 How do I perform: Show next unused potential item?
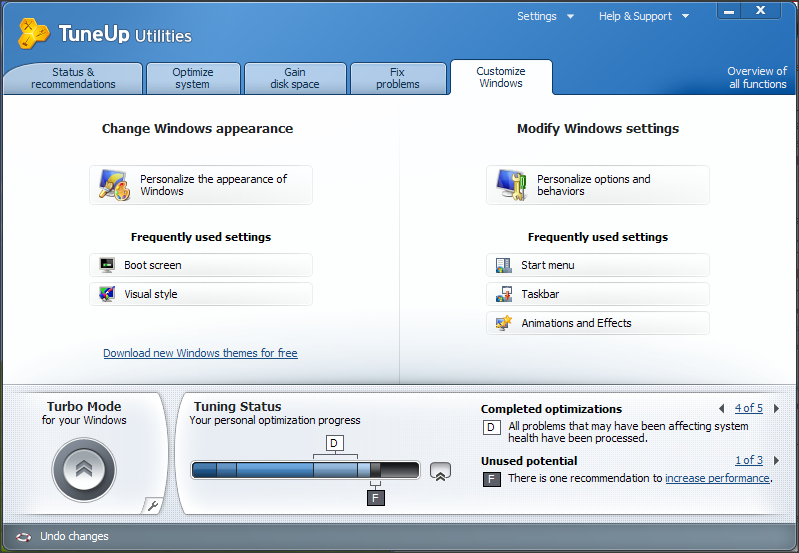(776, 460)
